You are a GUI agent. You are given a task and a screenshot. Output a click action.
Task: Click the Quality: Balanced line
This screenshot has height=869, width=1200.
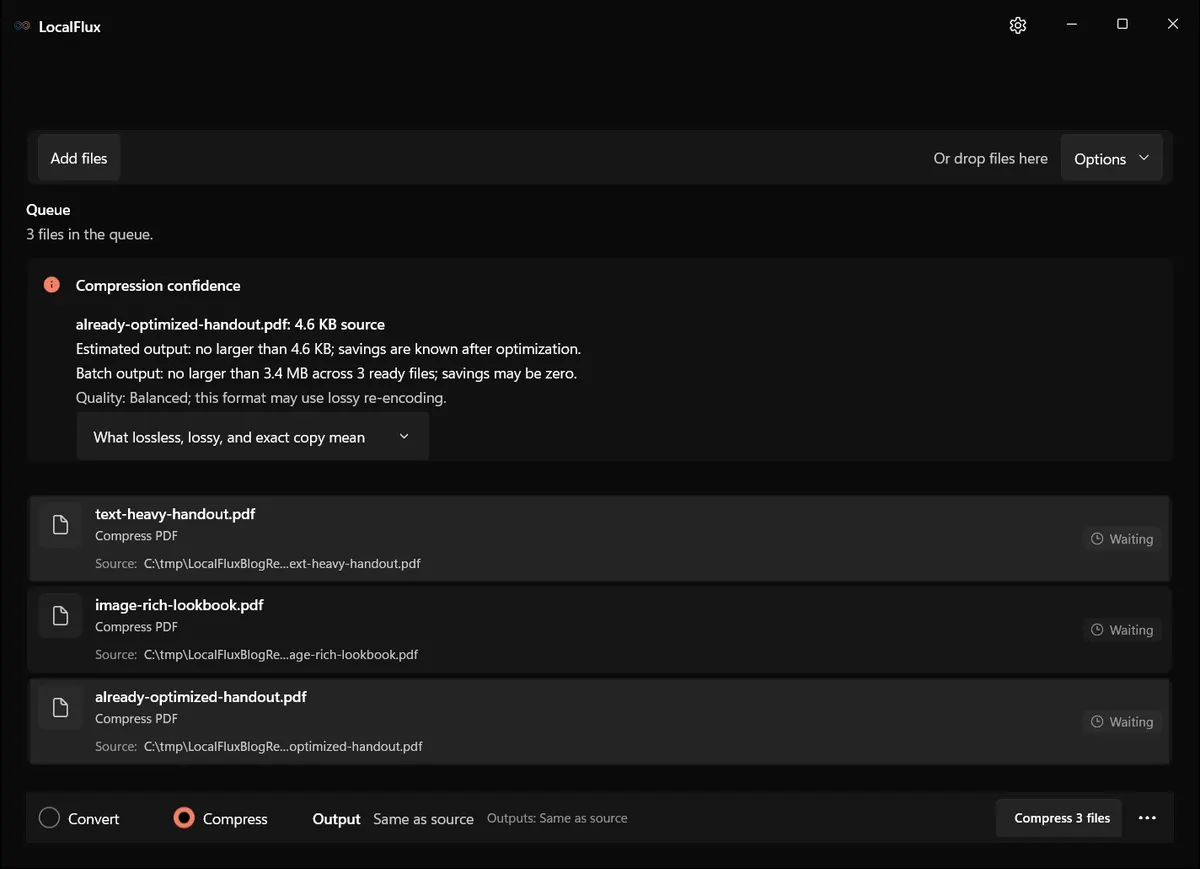point(261,397)
